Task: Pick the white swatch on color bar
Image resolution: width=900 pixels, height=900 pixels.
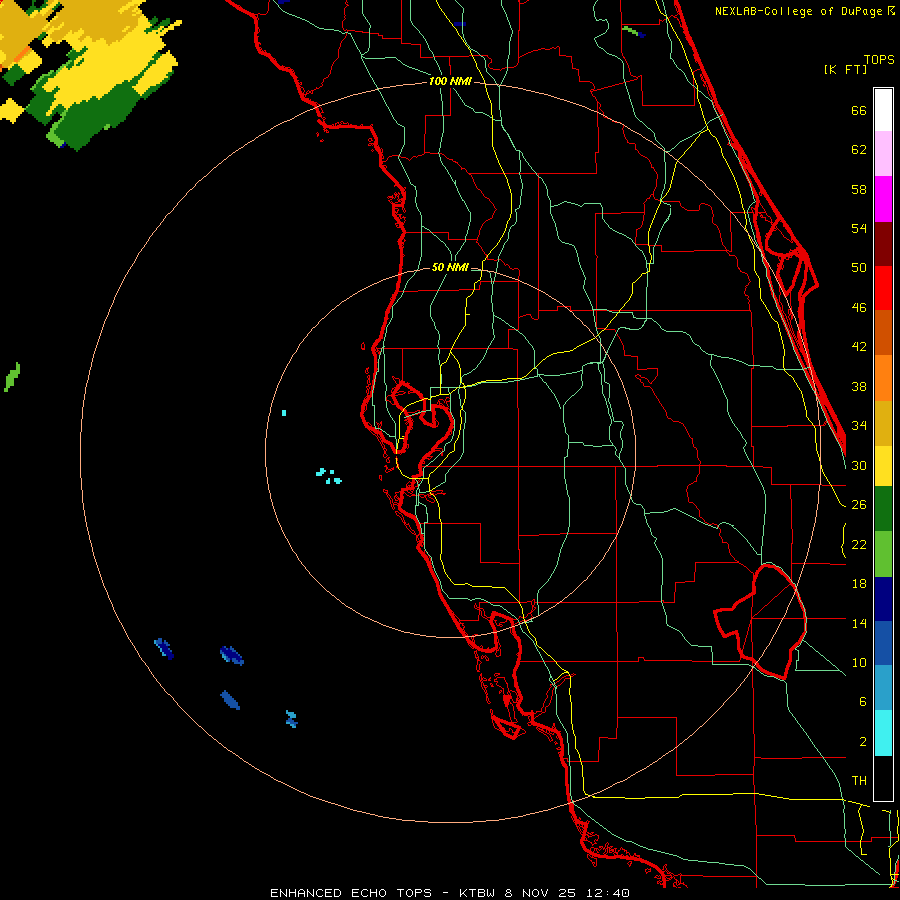Action: pos(883,110)
